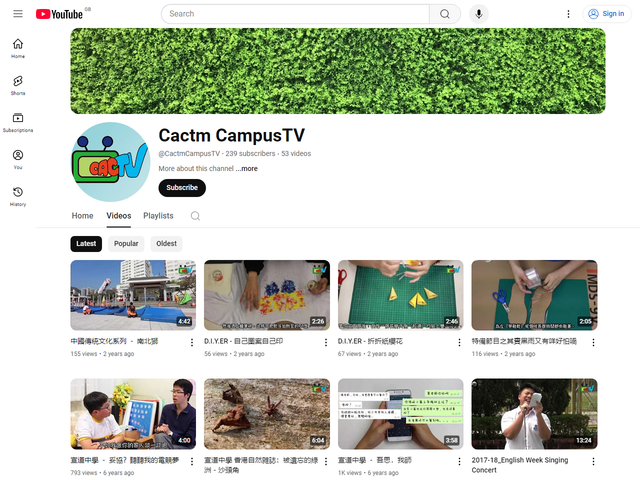Start voice search with microphone

479,14
